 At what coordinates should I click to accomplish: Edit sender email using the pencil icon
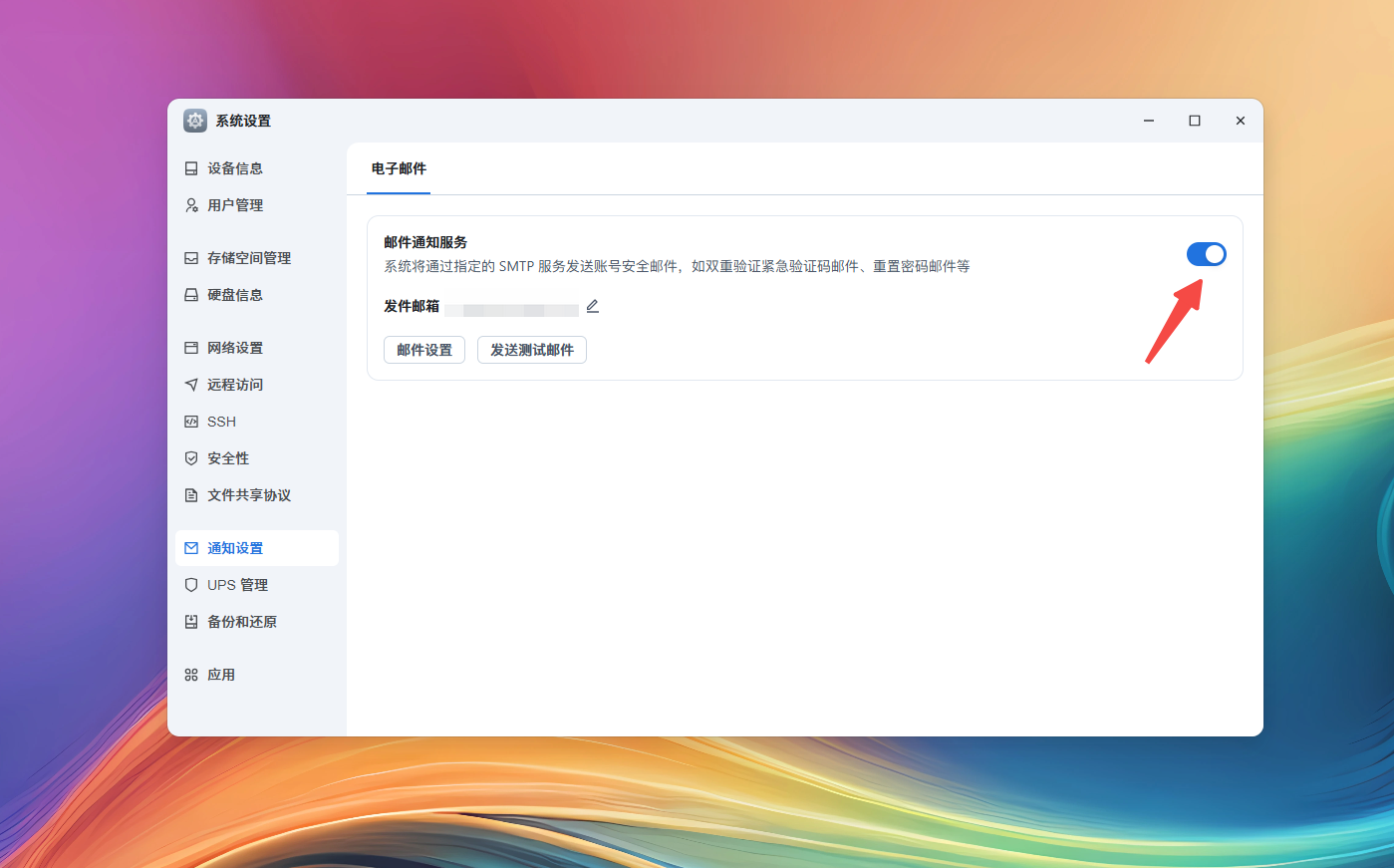(593, 306)
